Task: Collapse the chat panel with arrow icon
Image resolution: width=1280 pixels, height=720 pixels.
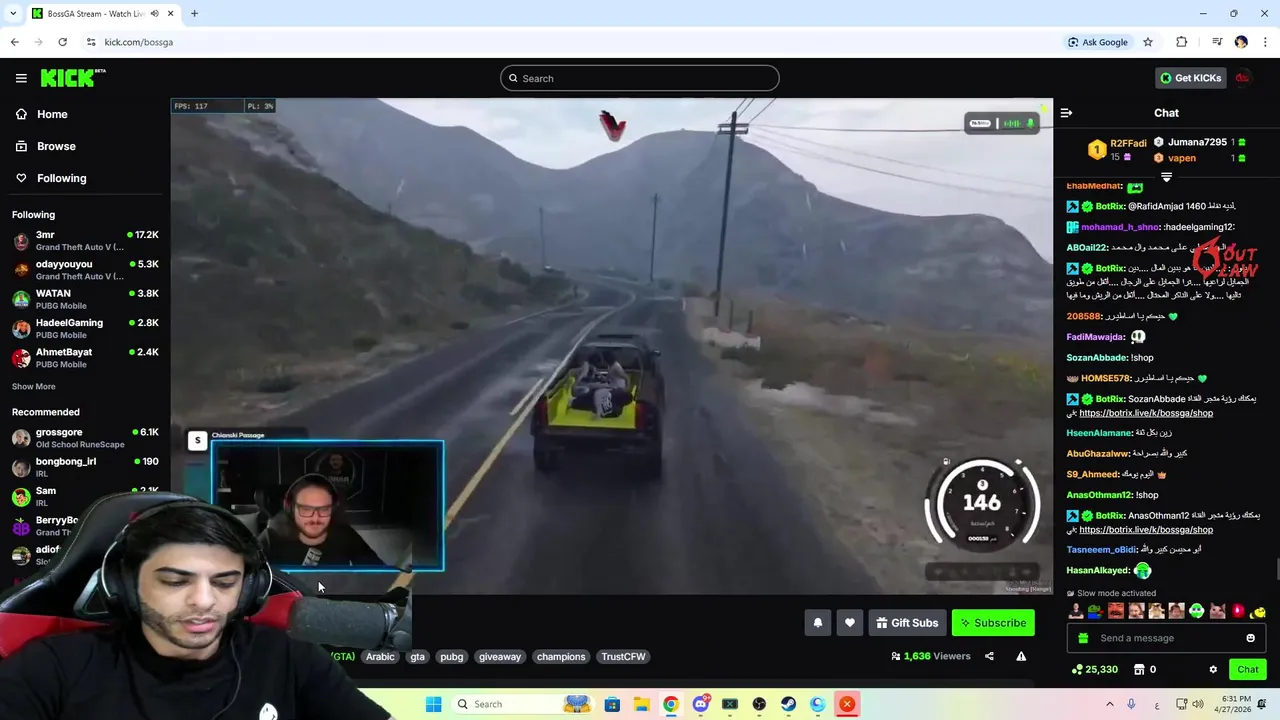Action: [1066, 113]
